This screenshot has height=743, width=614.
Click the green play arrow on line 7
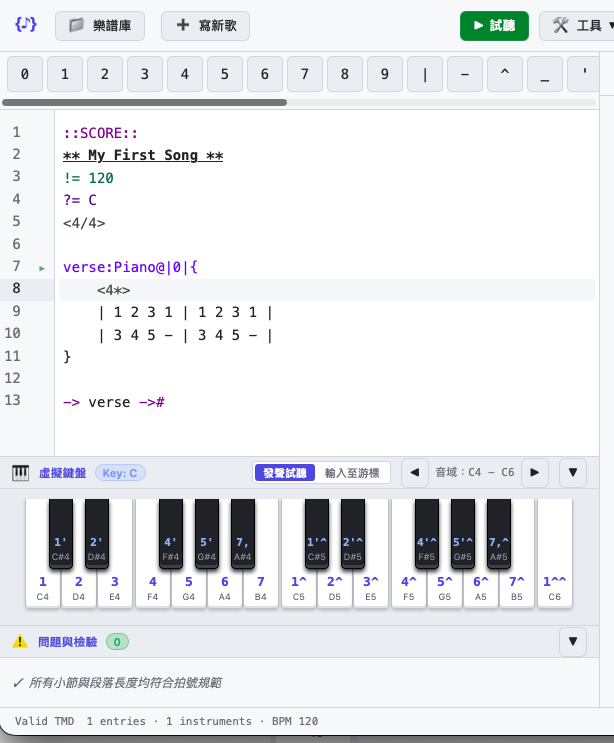pyautogui.click(x=42, y=269)
